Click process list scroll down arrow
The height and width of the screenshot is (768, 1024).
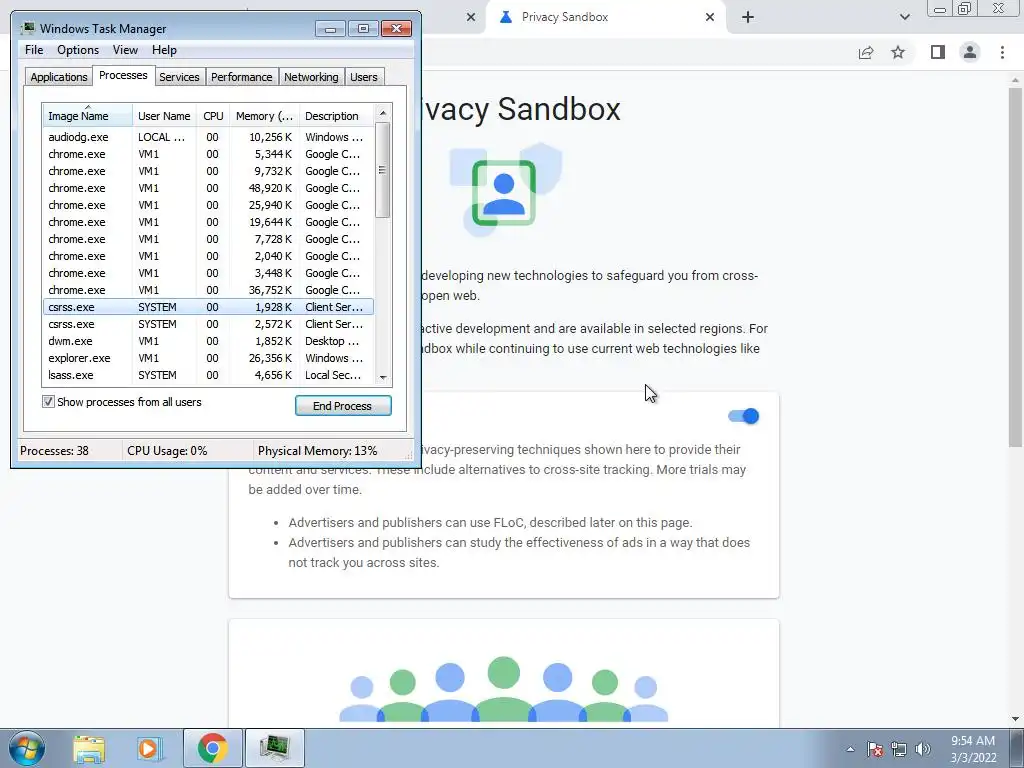tap(383, 377)
